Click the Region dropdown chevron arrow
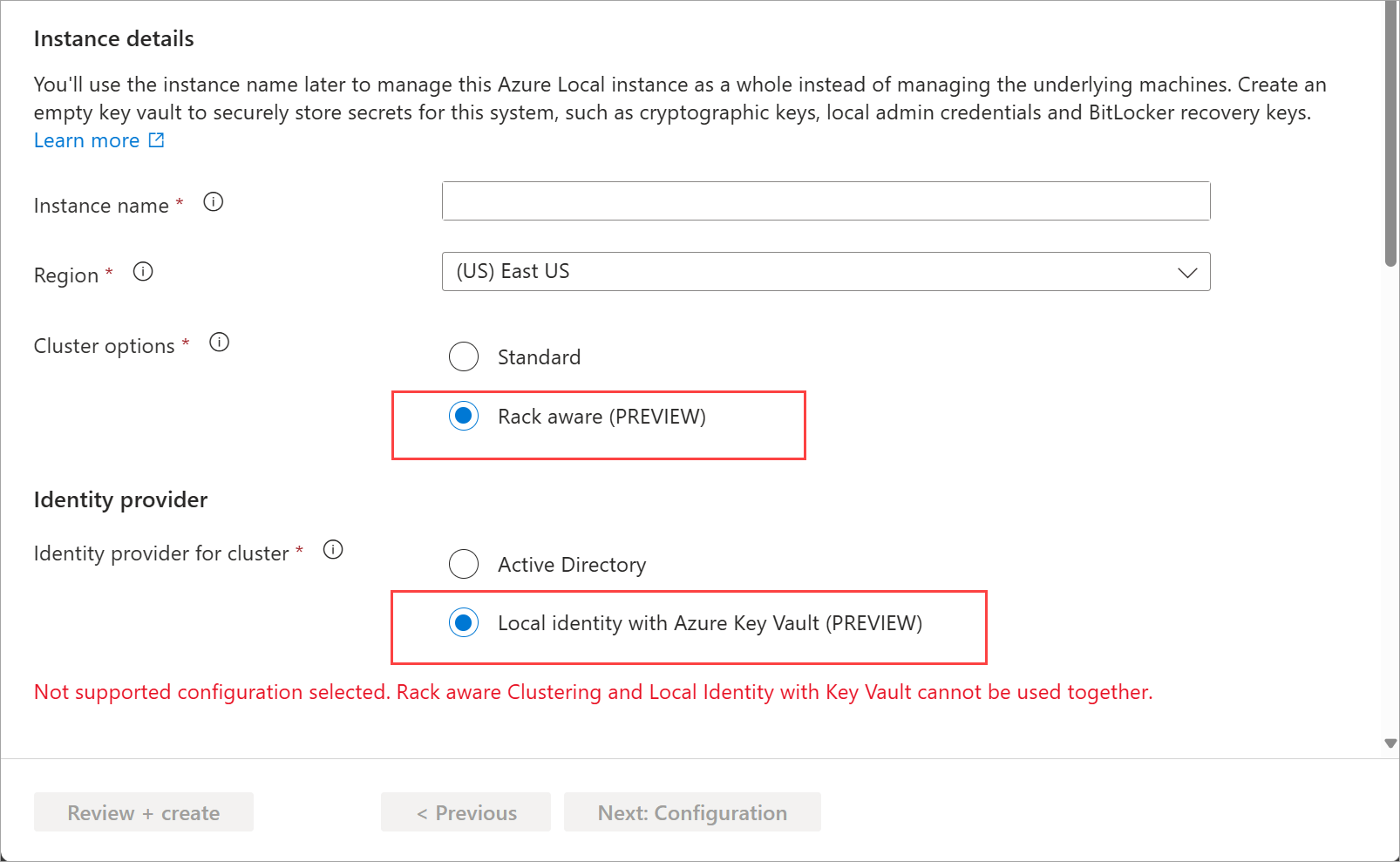This screenshot has width=1400, height=862. point(1187,273)
